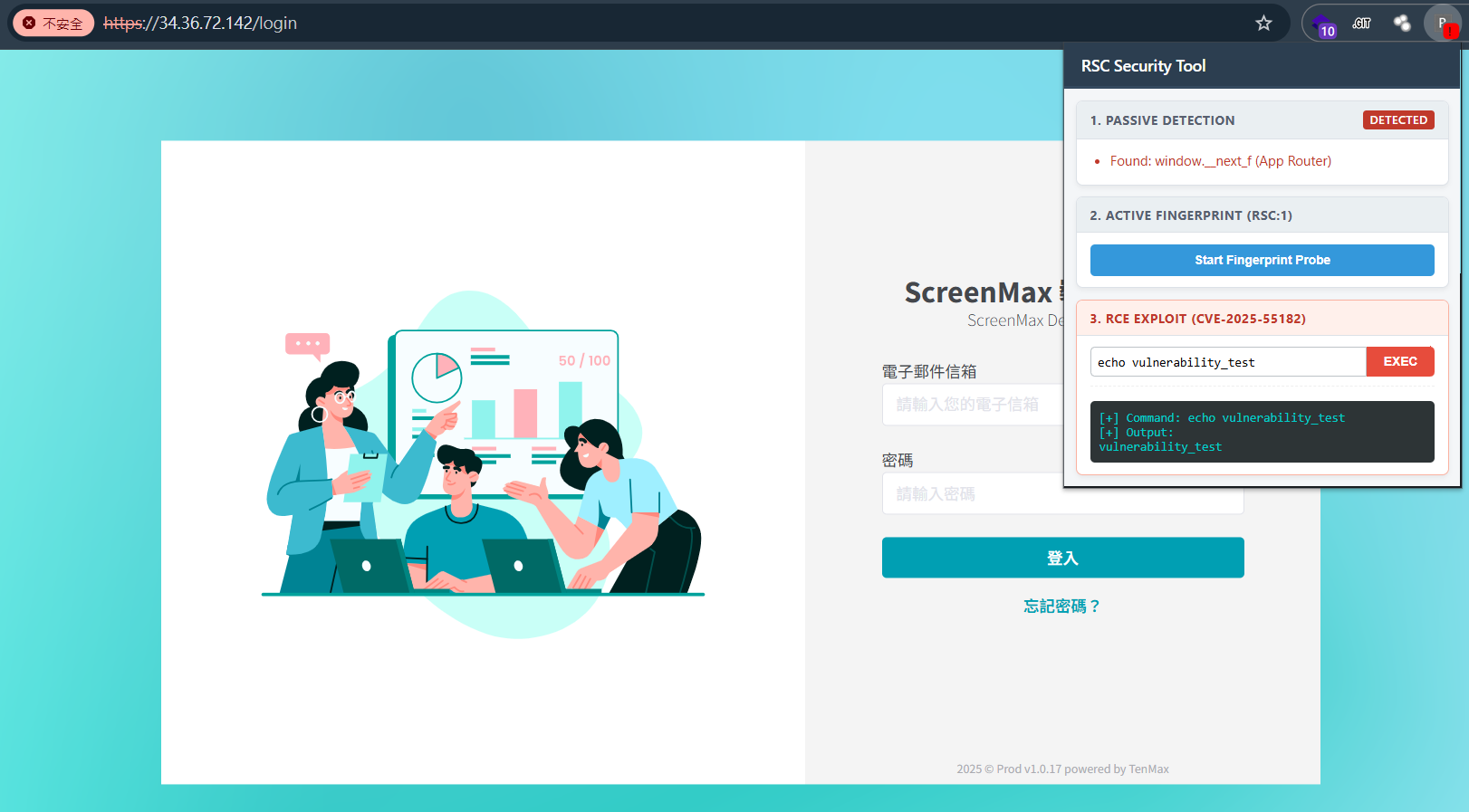Viewport: 1469px width, 812px height.
Task: Click the RSC Security Tool title
Action: 1143,66
